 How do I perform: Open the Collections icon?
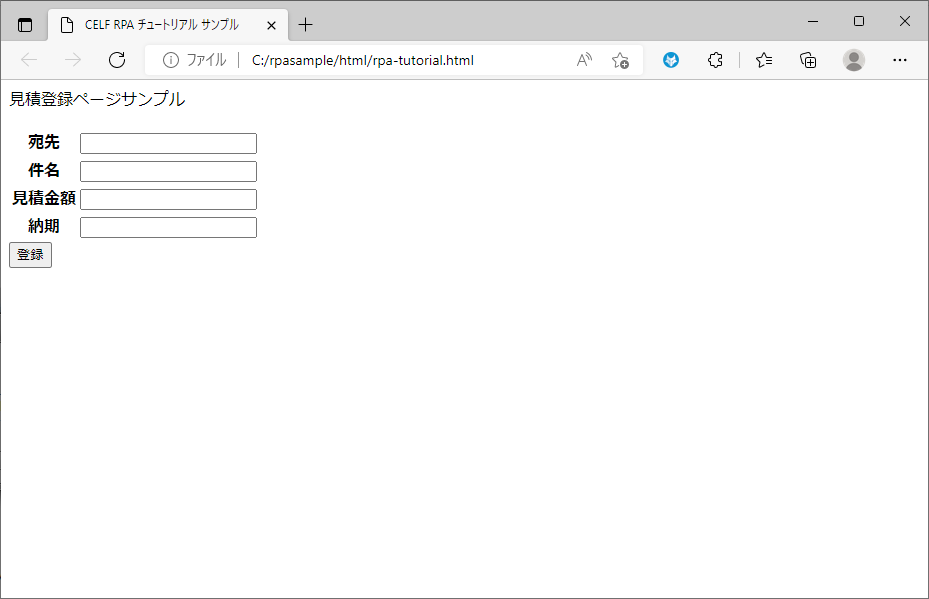coord(808,60)
